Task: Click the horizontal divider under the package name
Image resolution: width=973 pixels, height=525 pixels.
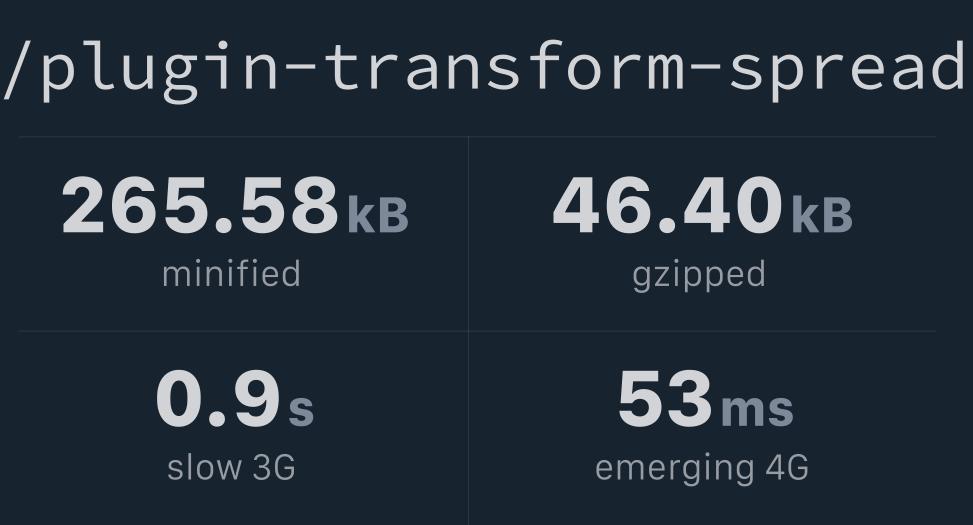Action: tap(477, 137)
